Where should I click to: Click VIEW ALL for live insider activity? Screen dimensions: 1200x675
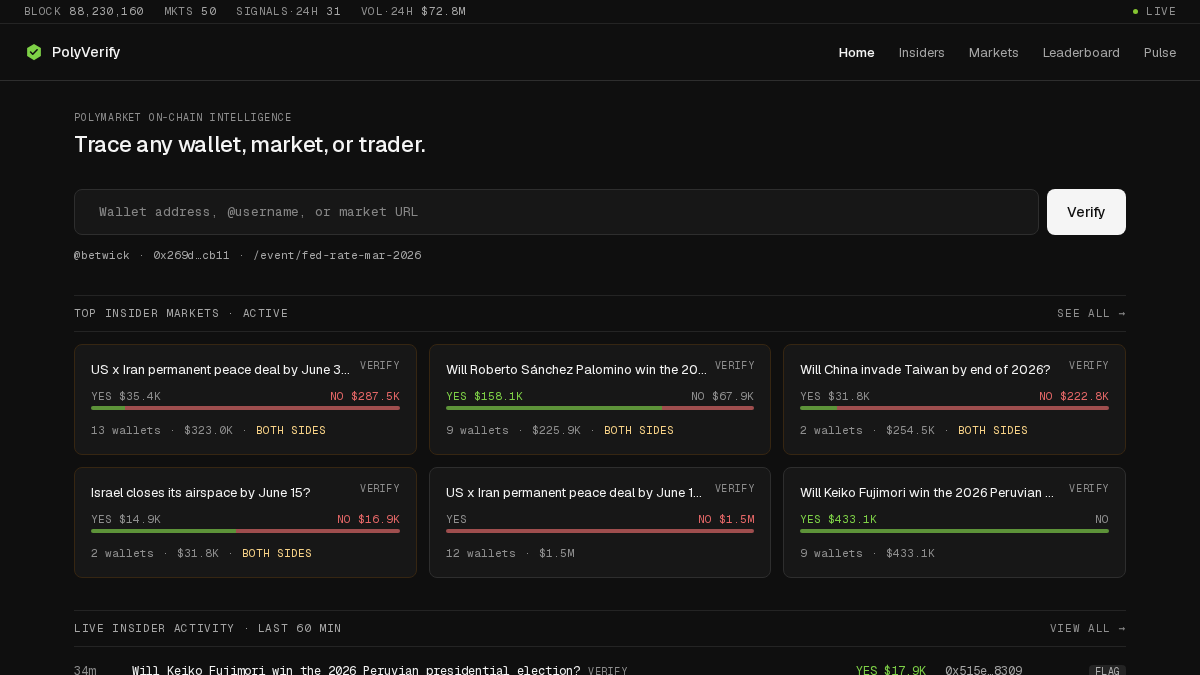[x=1088, y=628]
